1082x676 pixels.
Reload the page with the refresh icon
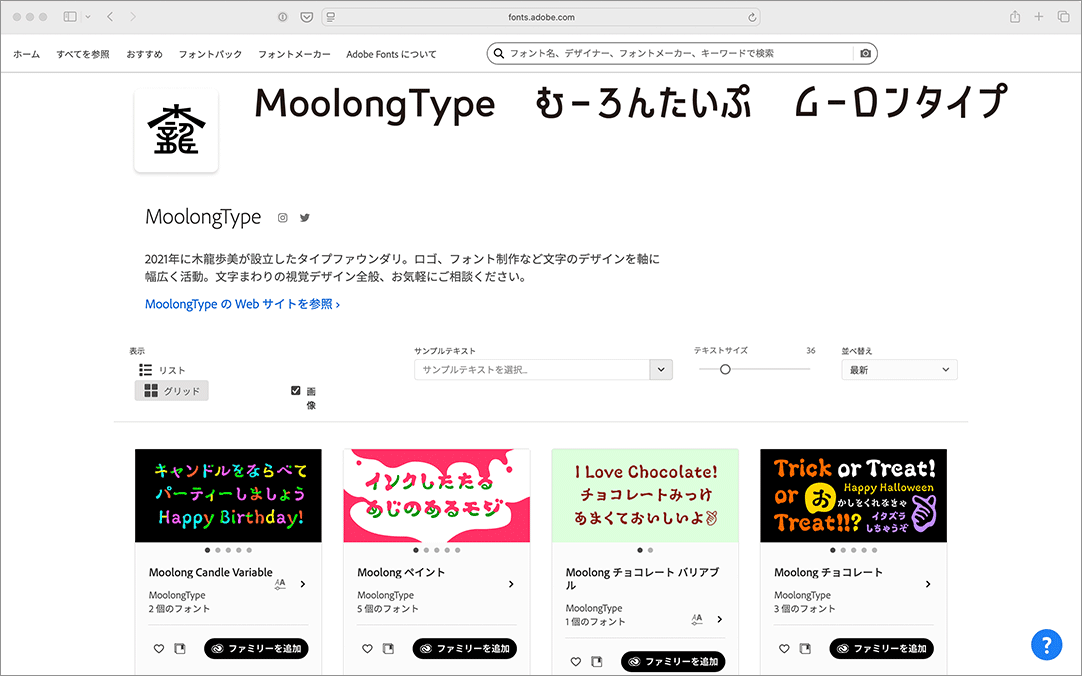tap(752, 17)
